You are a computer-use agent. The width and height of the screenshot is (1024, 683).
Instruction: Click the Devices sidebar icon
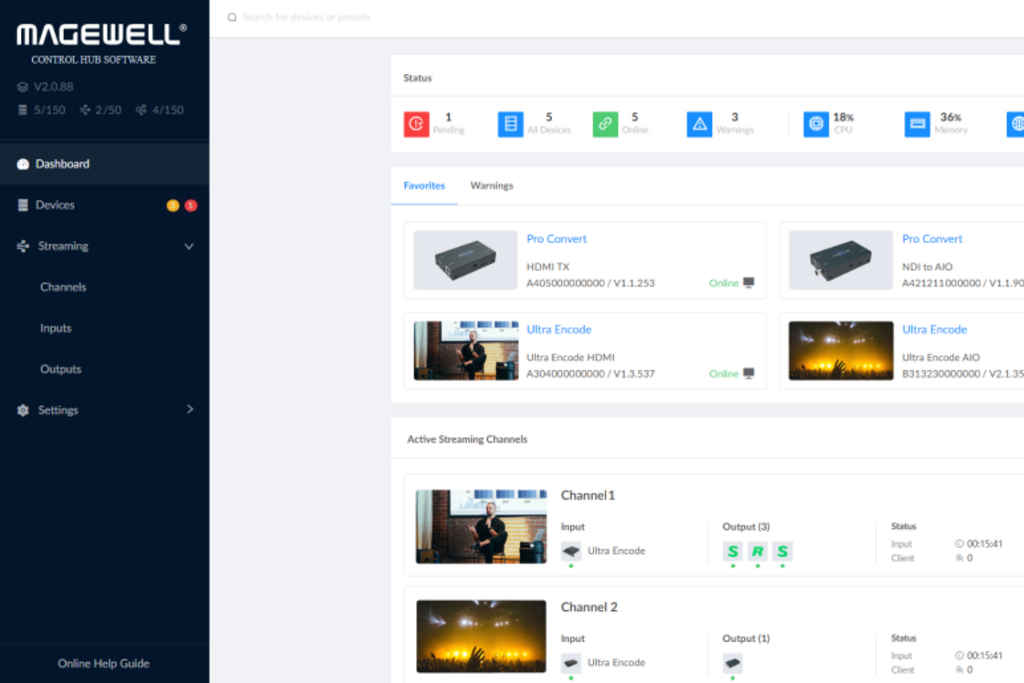coord(23,205)
